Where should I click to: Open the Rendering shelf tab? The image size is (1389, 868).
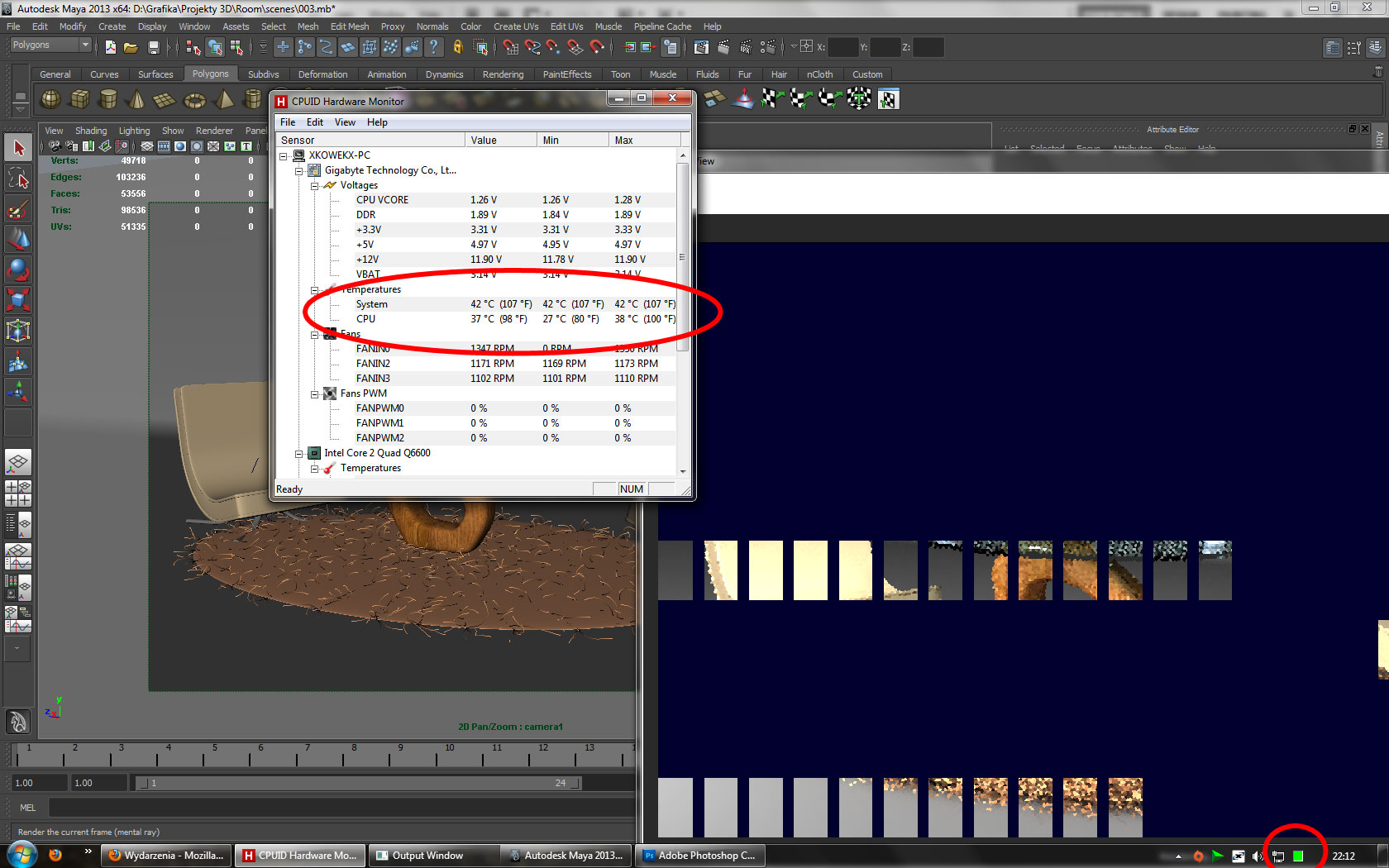[503, 74]
